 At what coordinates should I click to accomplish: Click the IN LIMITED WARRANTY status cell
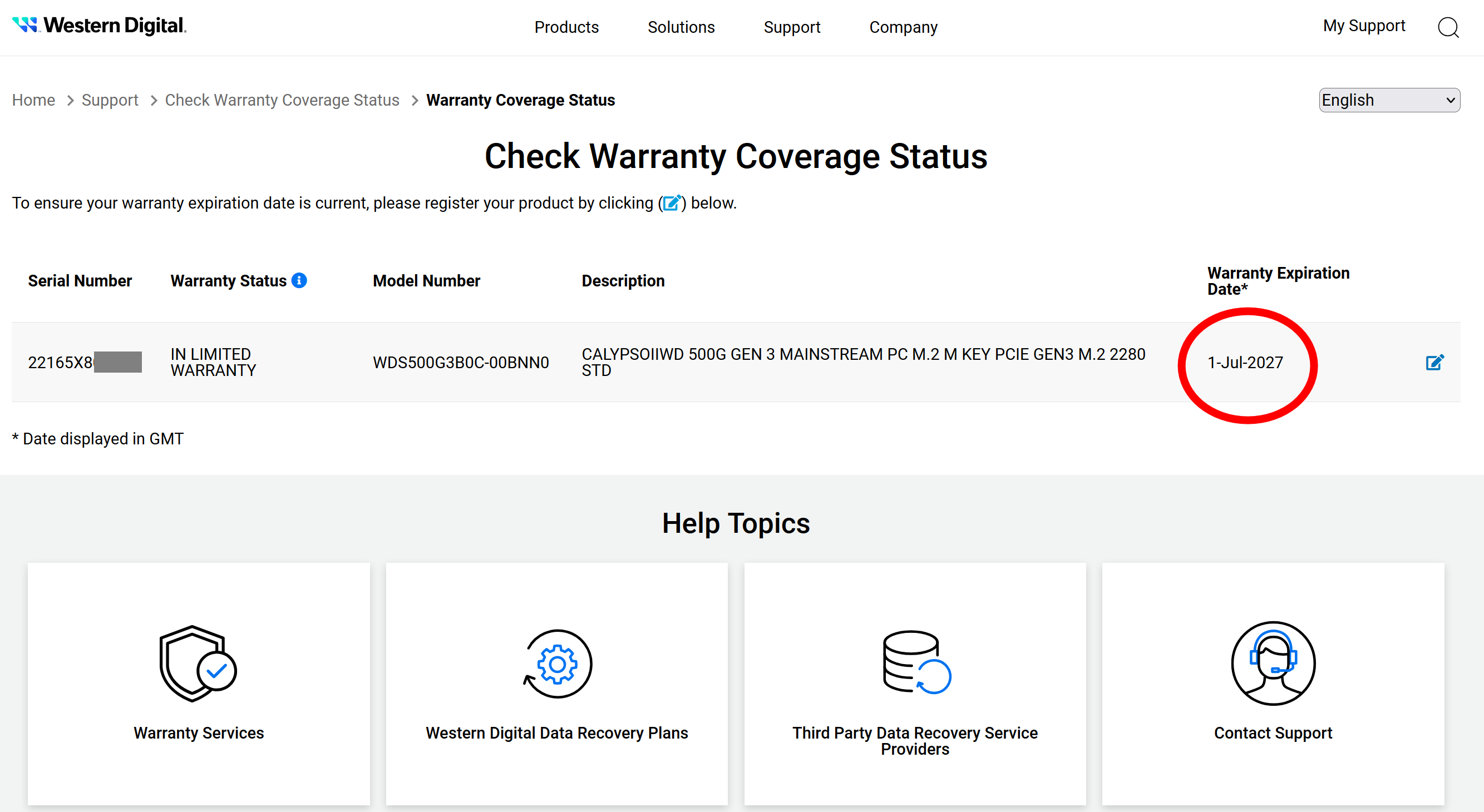point(213,362)
